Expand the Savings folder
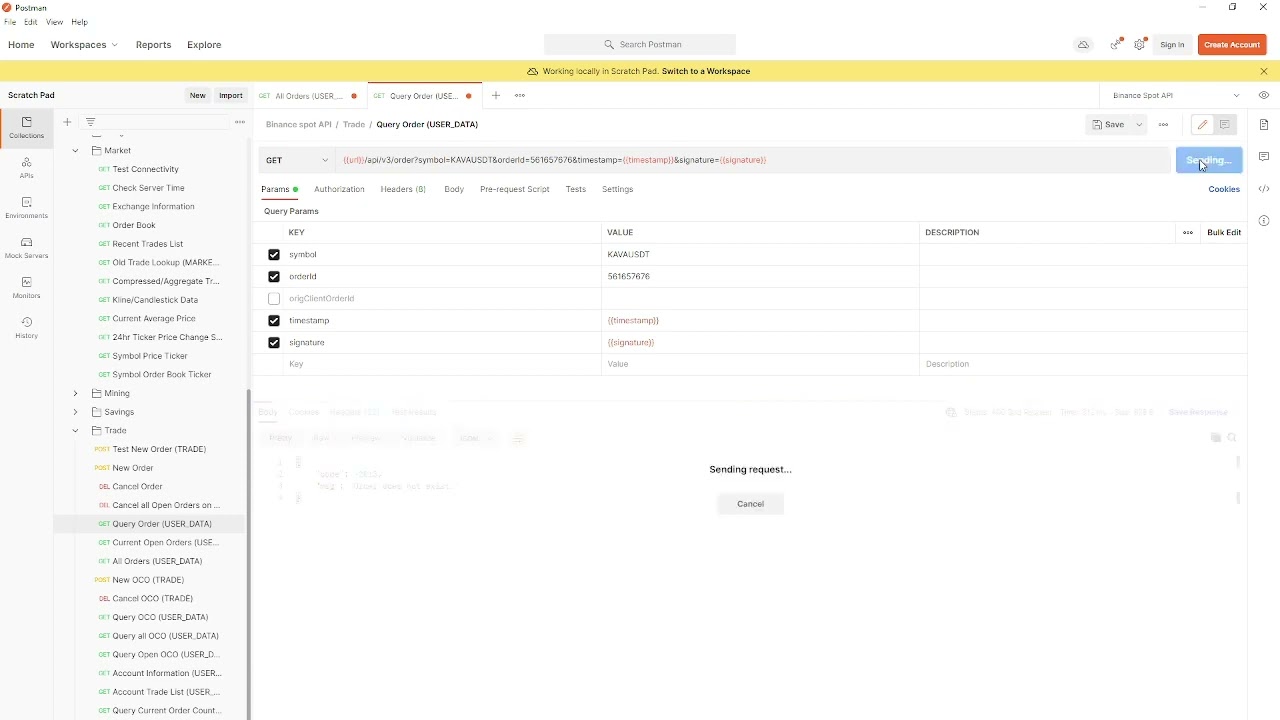The height and width of the screenshot is (720, 1280). click(75, 412)
